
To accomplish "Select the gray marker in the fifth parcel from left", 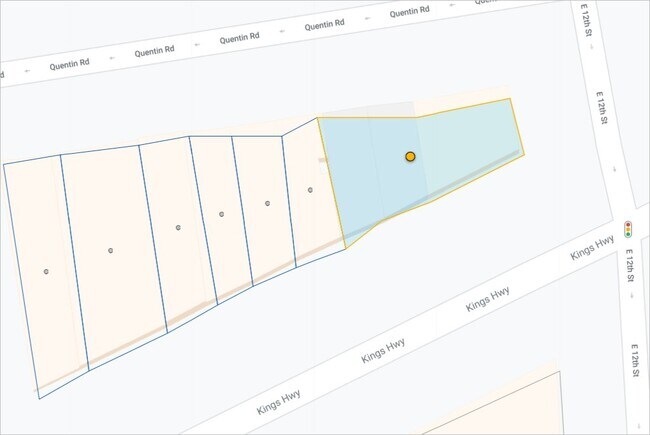I will 268,203.
